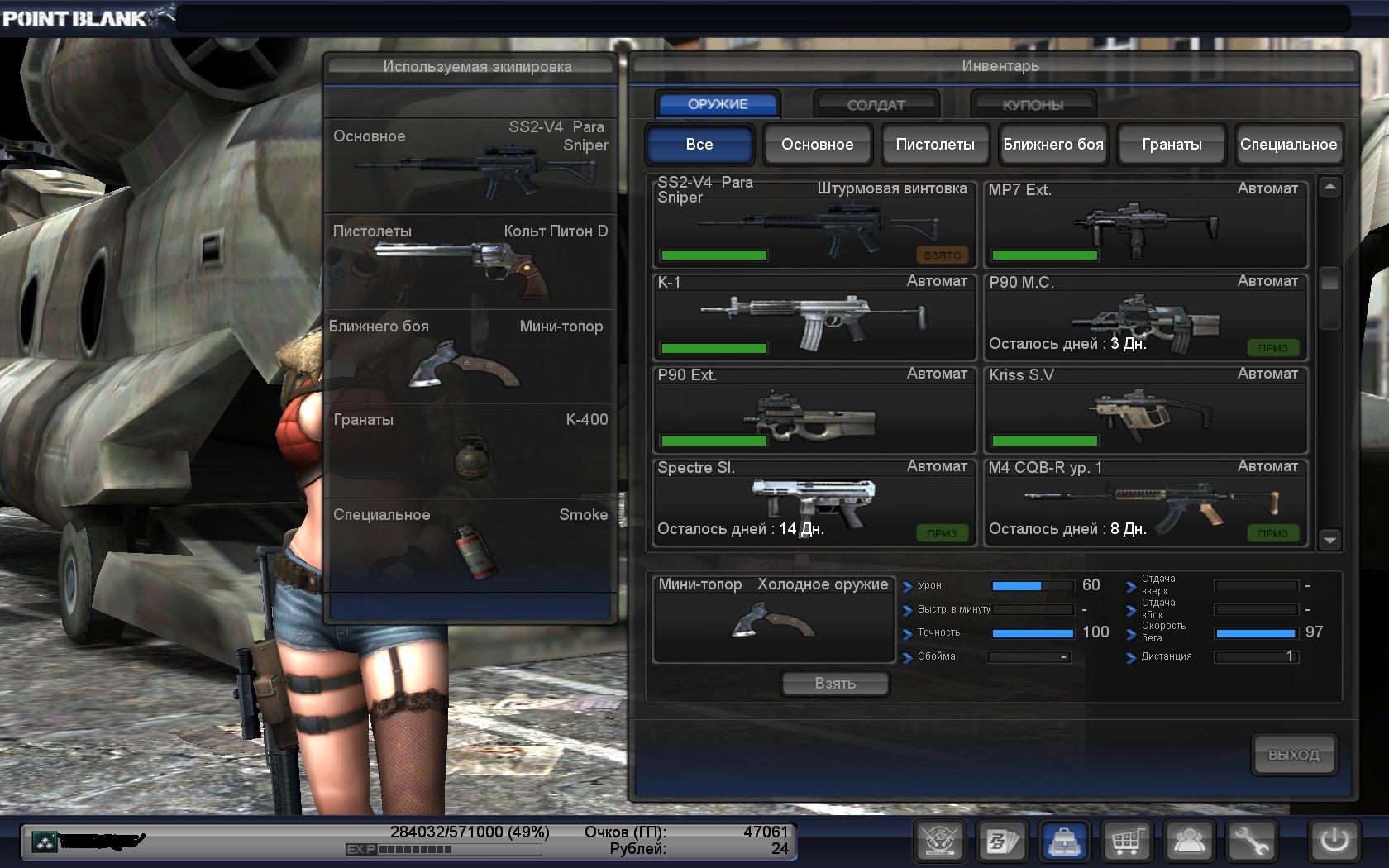Click the Урон damage stat bar
Viewport: 1389px width, 868px height.
(x=1033, y=586)
